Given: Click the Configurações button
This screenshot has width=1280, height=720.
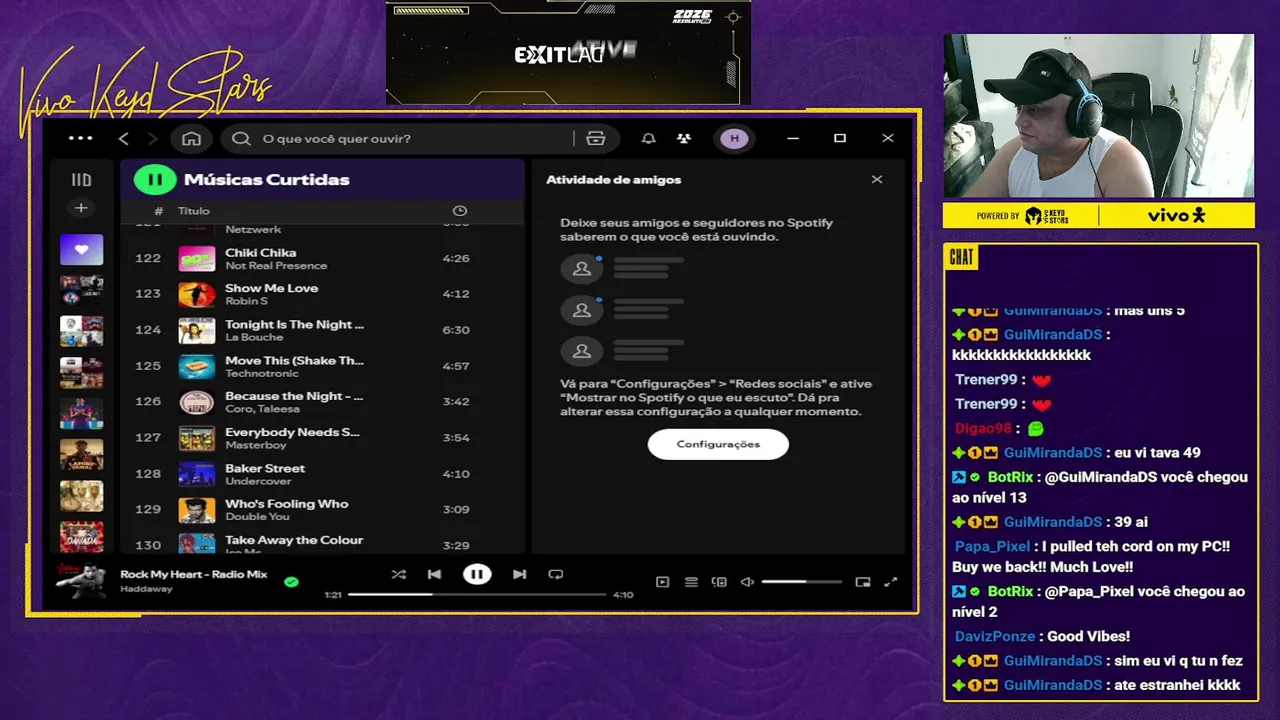Looking at the screenshot, I should (x=718, y=444).
